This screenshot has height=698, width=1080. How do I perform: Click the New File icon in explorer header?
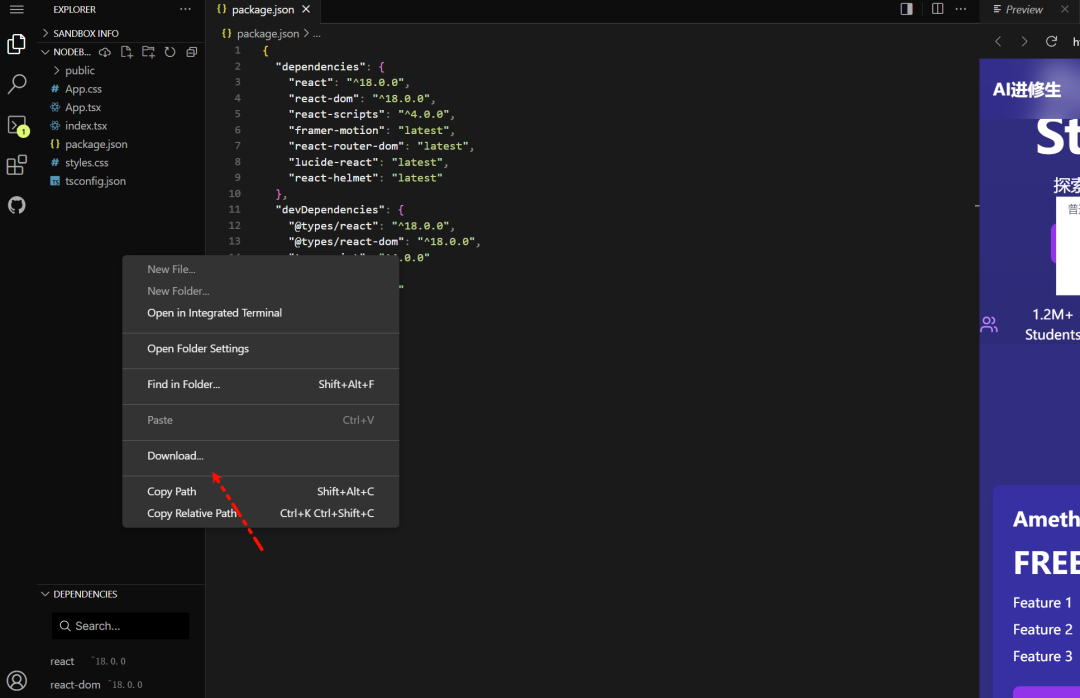[127, 52]
